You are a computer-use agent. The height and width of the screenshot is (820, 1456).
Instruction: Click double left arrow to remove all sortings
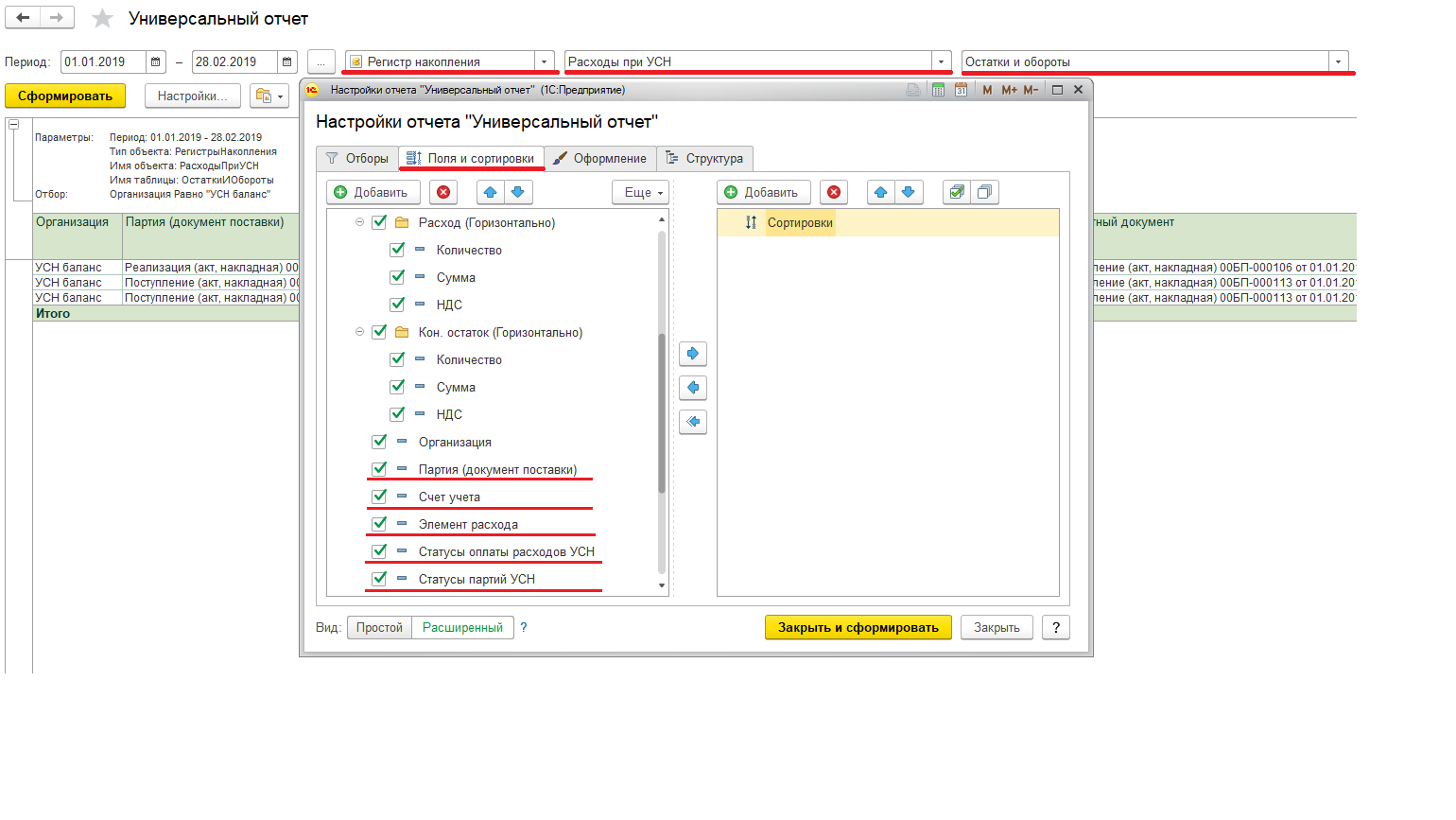pos(693,422)
